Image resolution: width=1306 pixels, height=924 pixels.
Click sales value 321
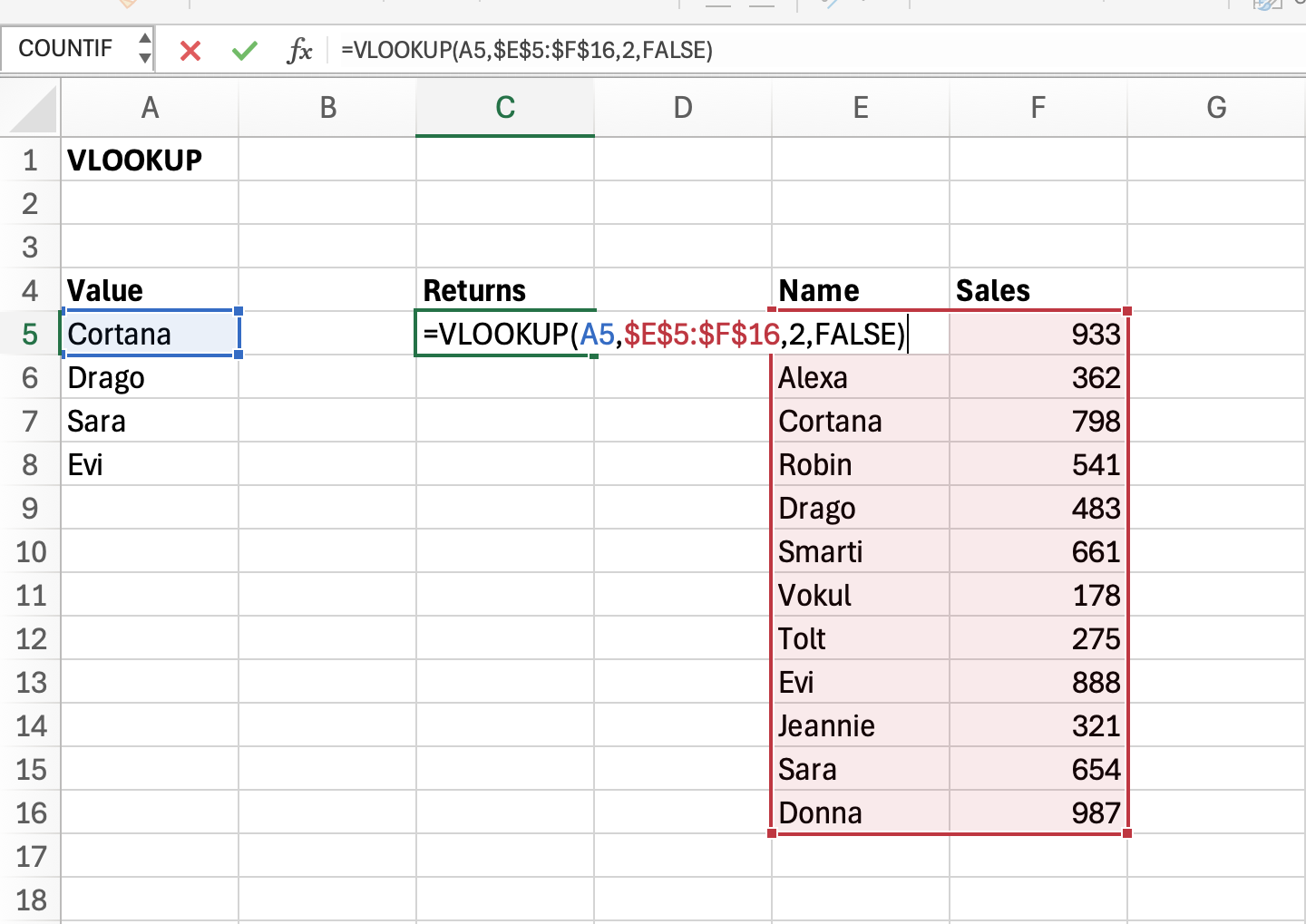pyautogui.click(x=1038, y=725)
